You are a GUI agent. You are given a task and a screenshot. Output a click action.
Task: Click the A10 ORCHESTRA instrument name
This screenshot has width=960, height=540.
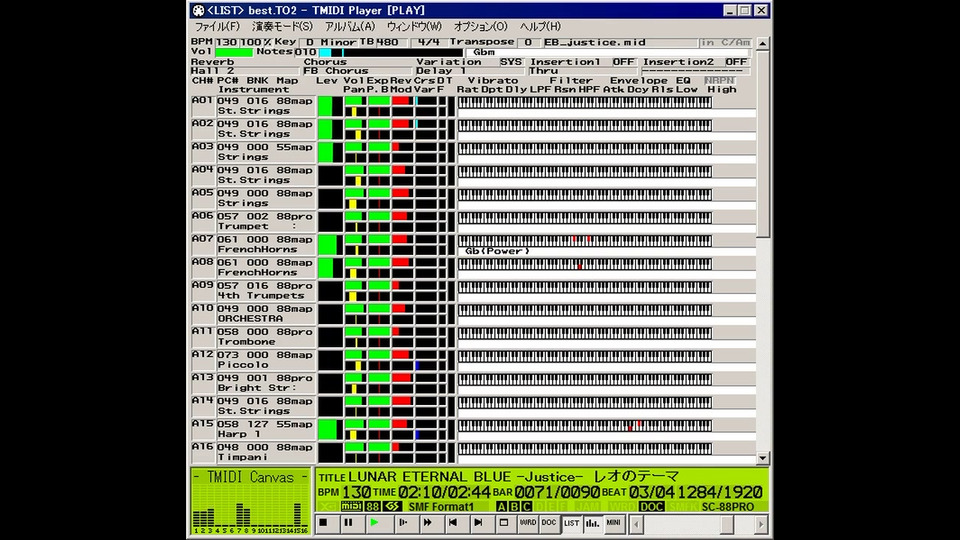pyautogui.click(x=250, y=319)
